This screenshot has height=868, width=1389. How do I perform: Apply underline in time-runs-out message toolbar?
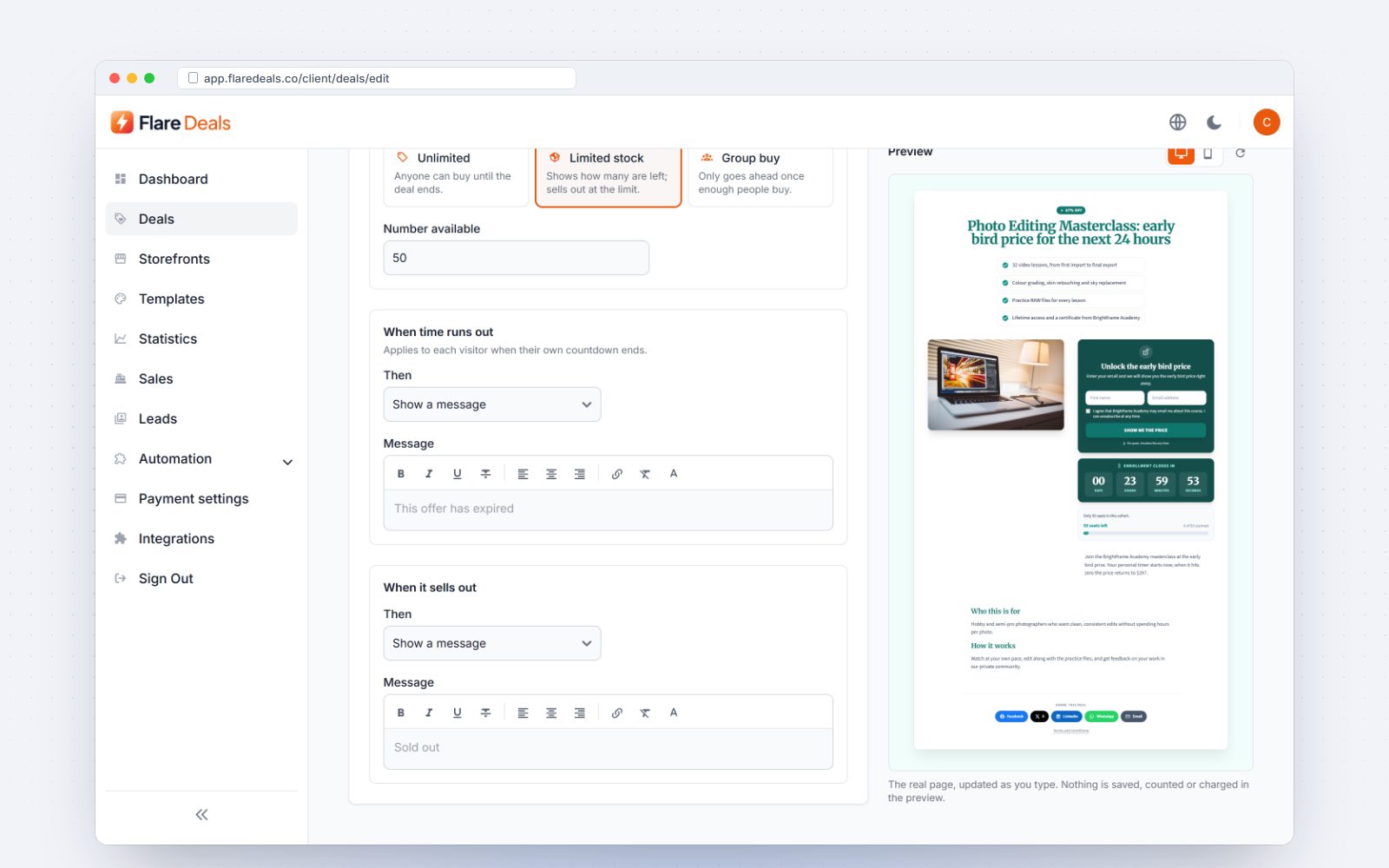pos(458,474)
